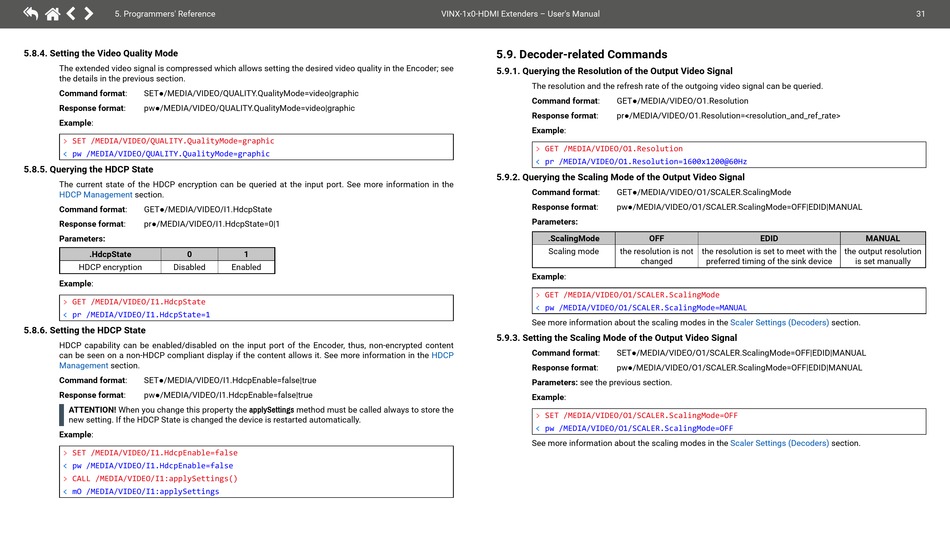Click code line 'GET /MEDIA/VIDEO/O1/SCALER.ScalingMode'

pos(632,295)
